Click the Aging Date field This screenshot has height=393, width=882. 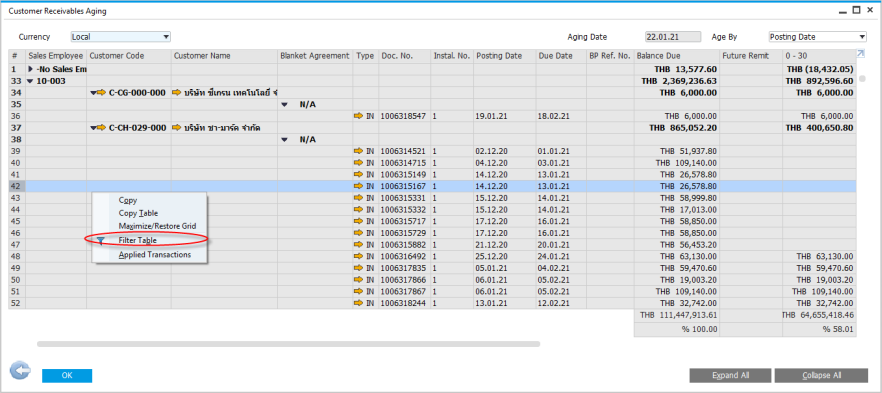(673, 37)
